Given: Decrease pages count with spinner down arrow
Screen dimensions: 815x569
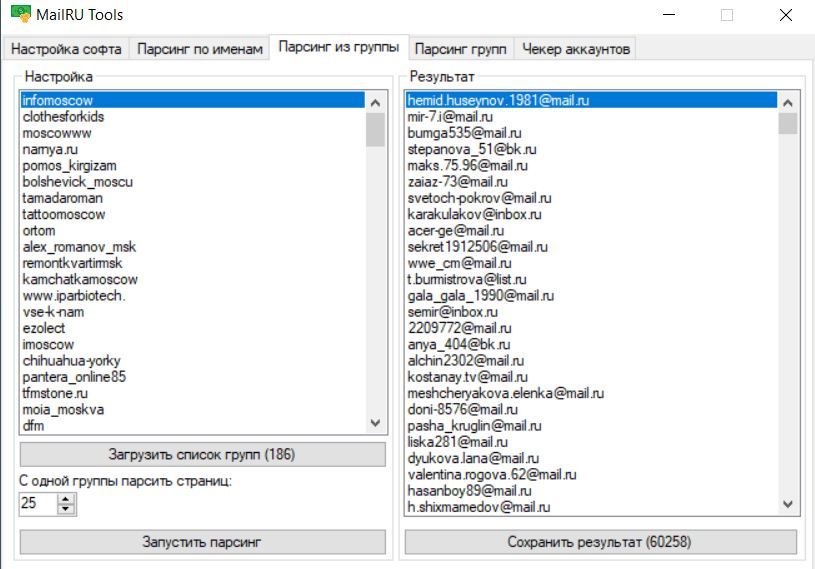Looking at the screenshot, I should point(66,509).
